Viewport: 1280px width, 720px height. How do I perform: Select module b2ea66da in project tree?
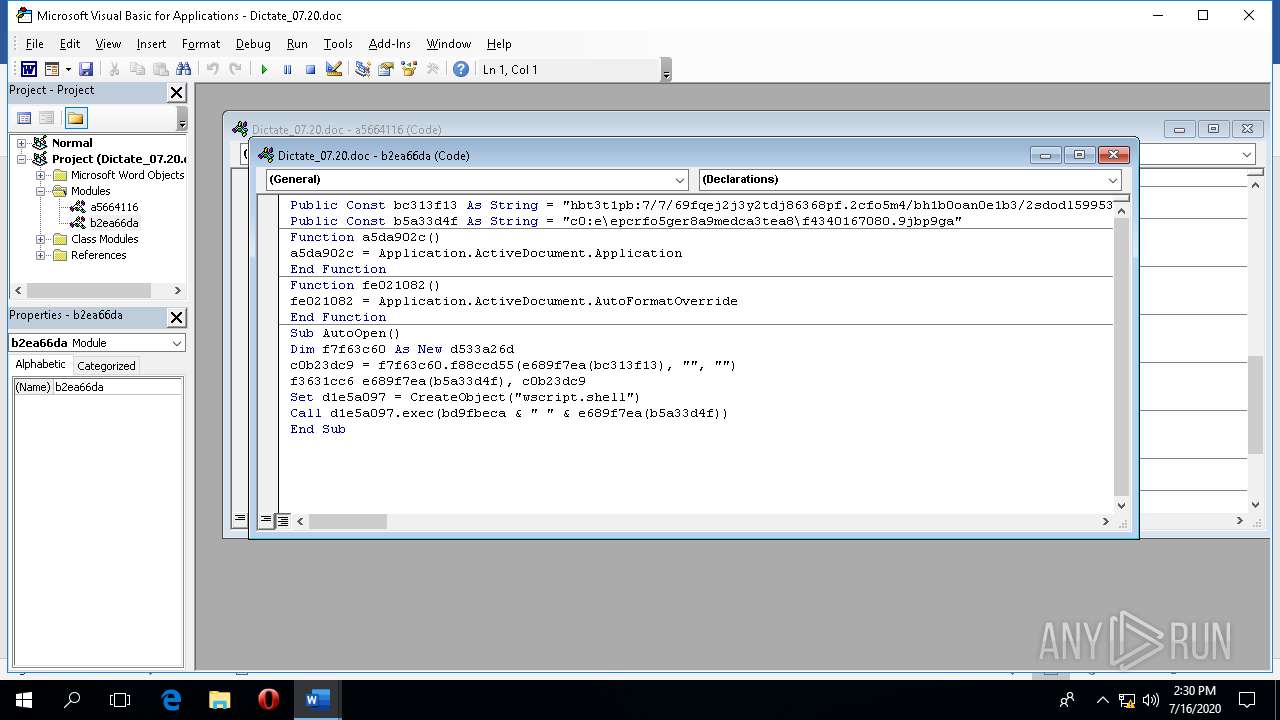click(114, 223)
